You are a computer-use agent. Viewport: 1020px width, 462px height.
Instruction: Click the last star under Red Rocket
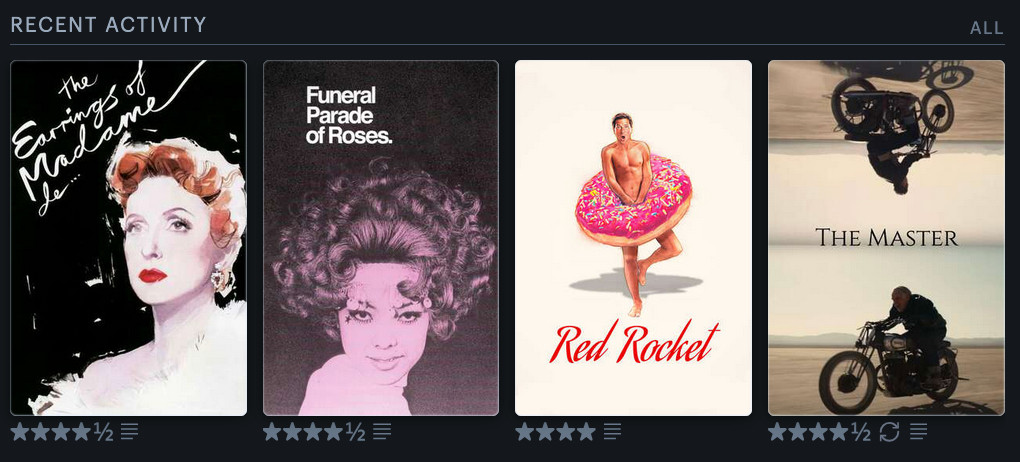(586, 431)
